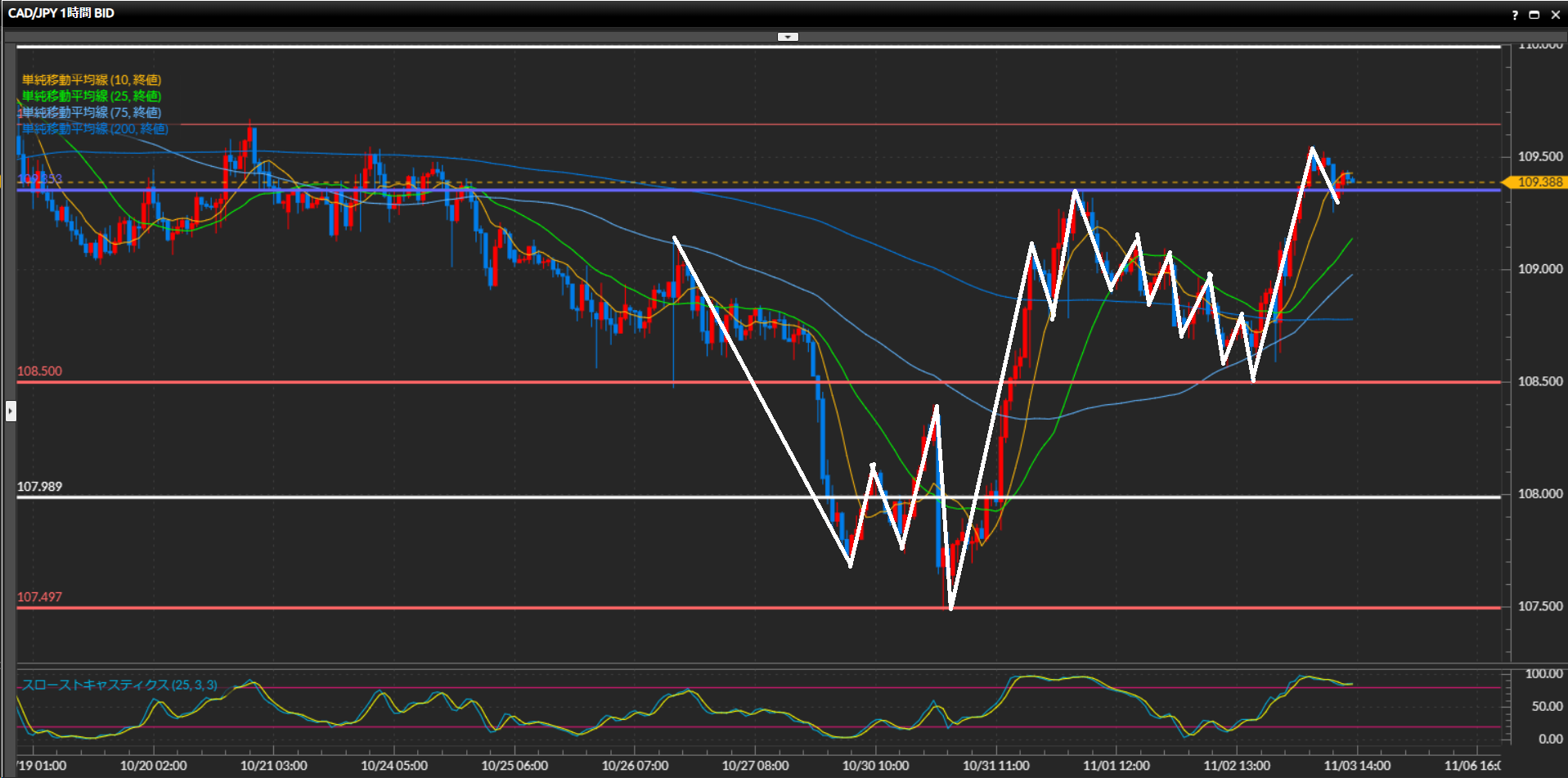Select the 107.989 white horizontal line label

pyautogui.click(x=39, y=487)
